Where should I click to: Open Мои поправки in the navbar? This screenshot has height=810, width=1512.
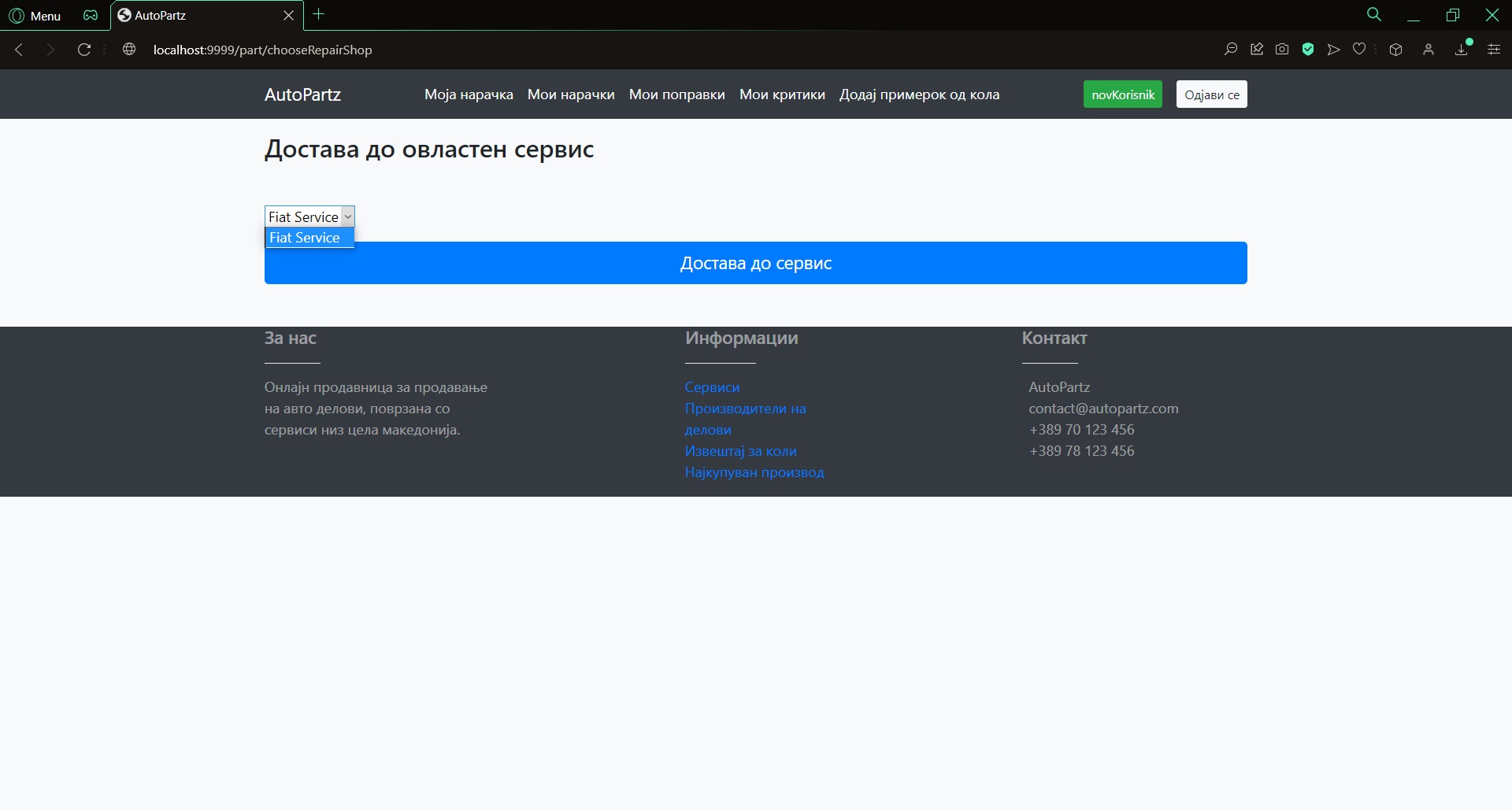(676, 94)
